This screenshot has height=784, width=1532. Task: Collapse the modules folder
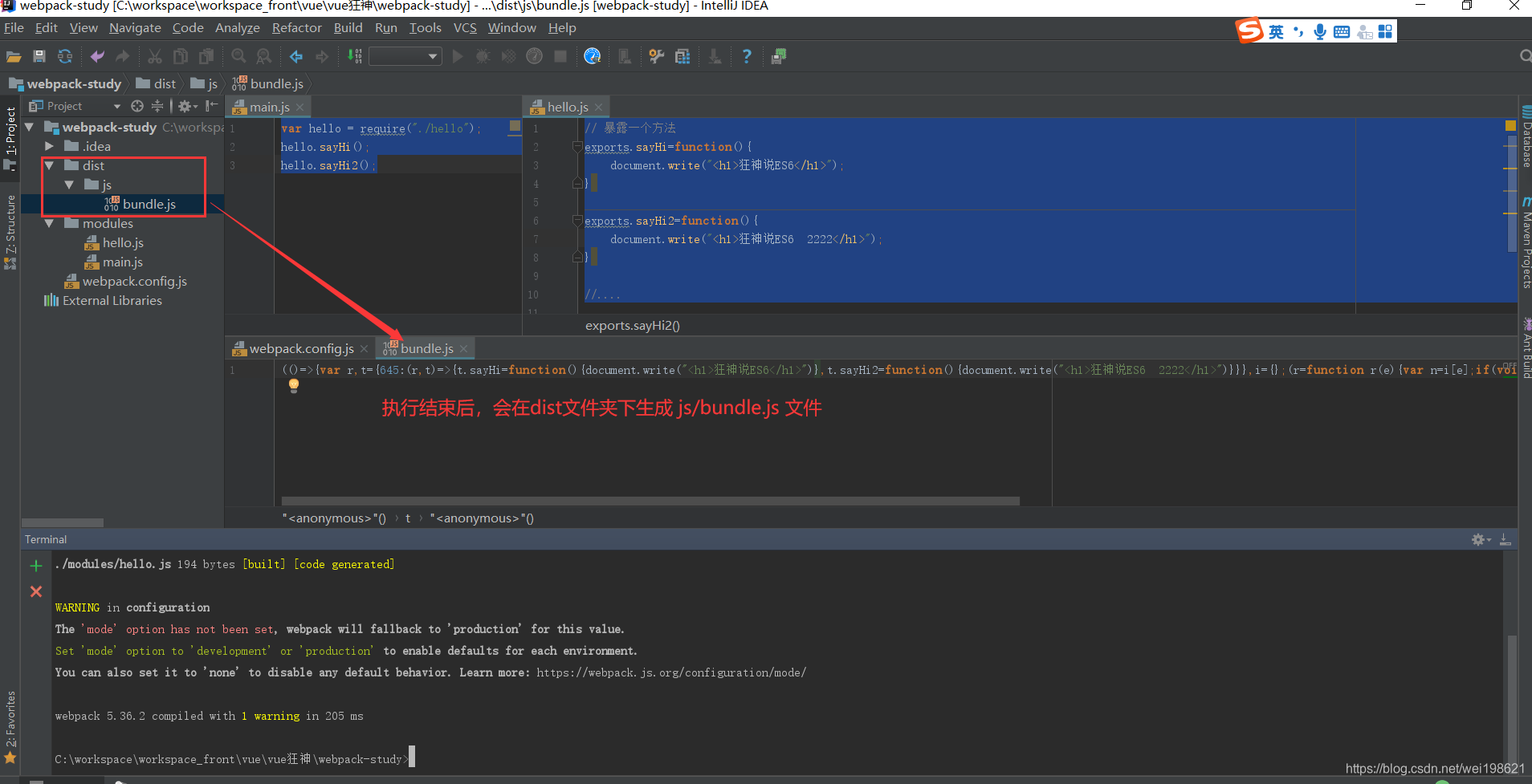50,223
